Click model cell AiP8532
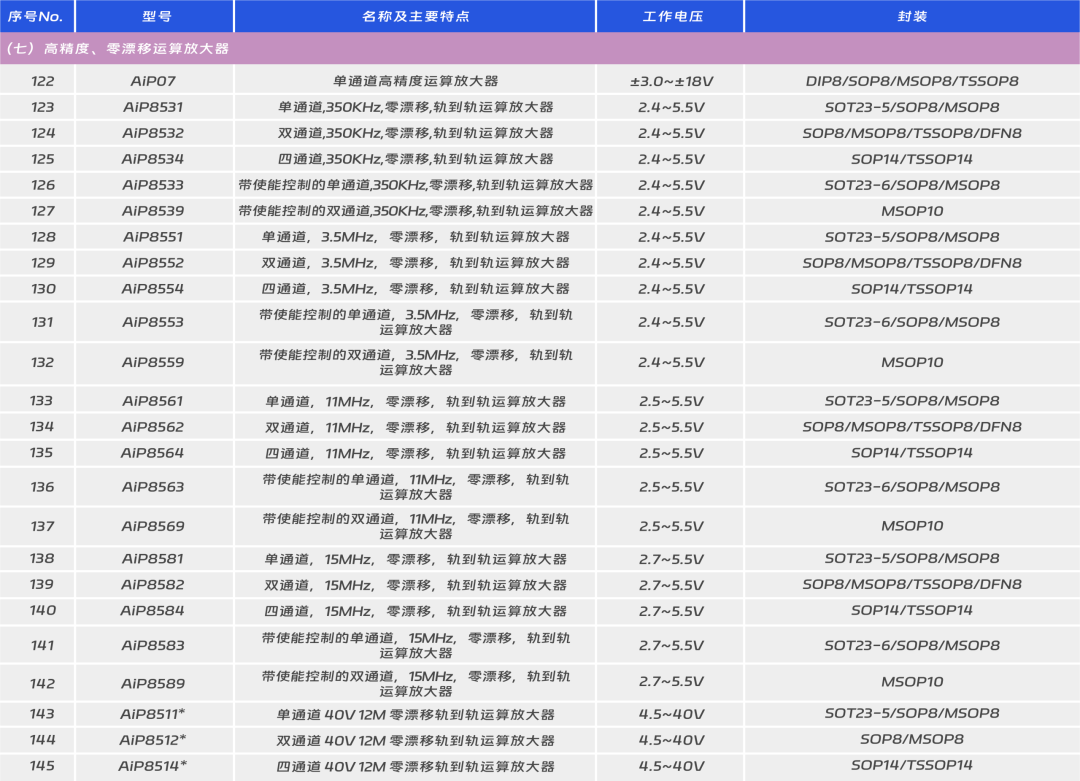1080x781 pixels. click(153, 133)
